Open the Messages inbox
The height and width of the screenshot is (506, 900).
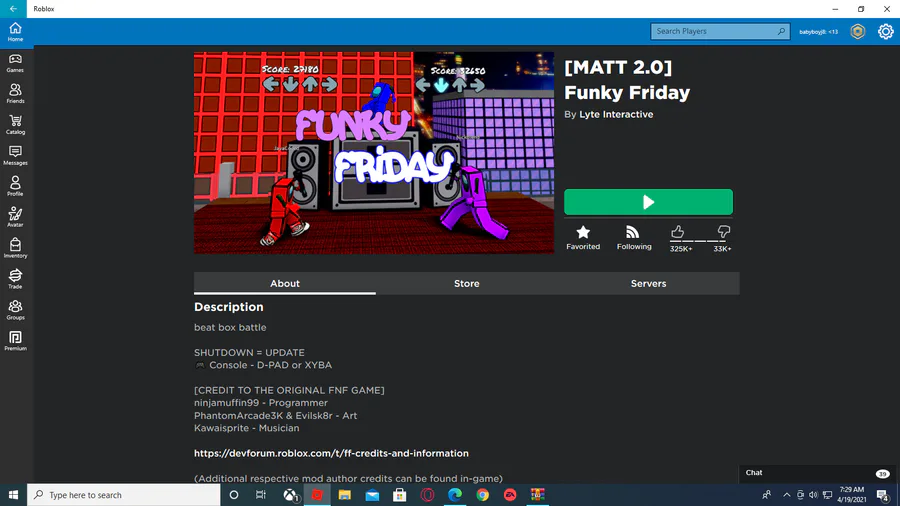15,155
